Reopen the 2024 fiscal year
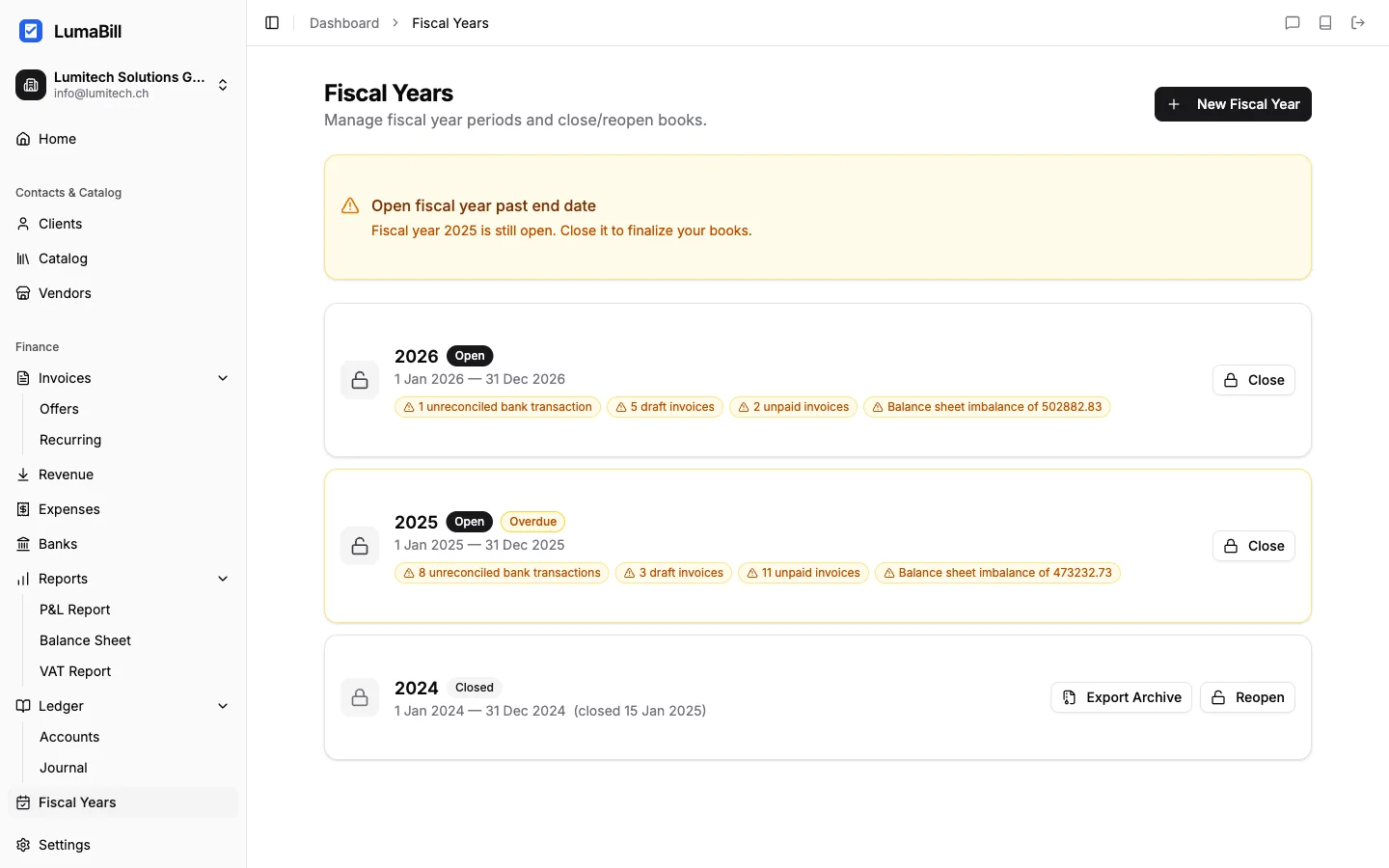Viewport: 1389px width, 868px height. pos(1247,697)
